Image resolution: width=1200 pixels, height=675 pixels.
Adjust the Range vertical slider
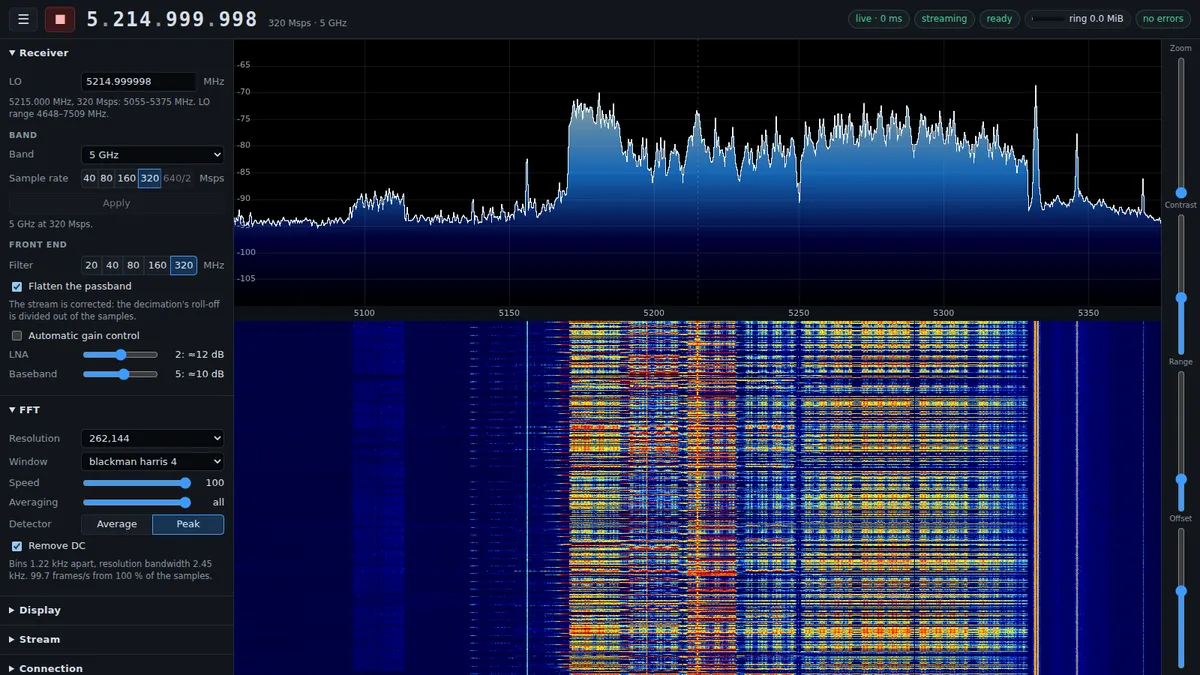[1181, 440]
